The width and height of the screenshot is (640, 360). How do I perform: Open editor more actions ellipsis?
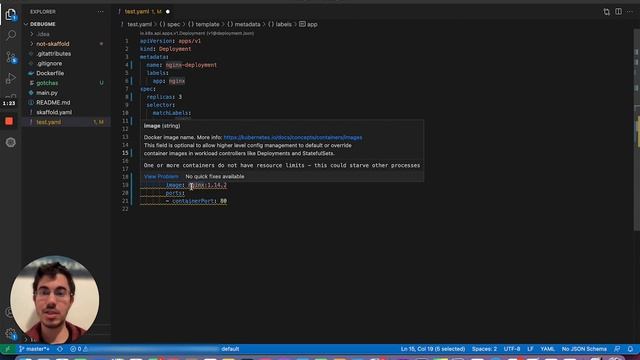click(630, 12)
